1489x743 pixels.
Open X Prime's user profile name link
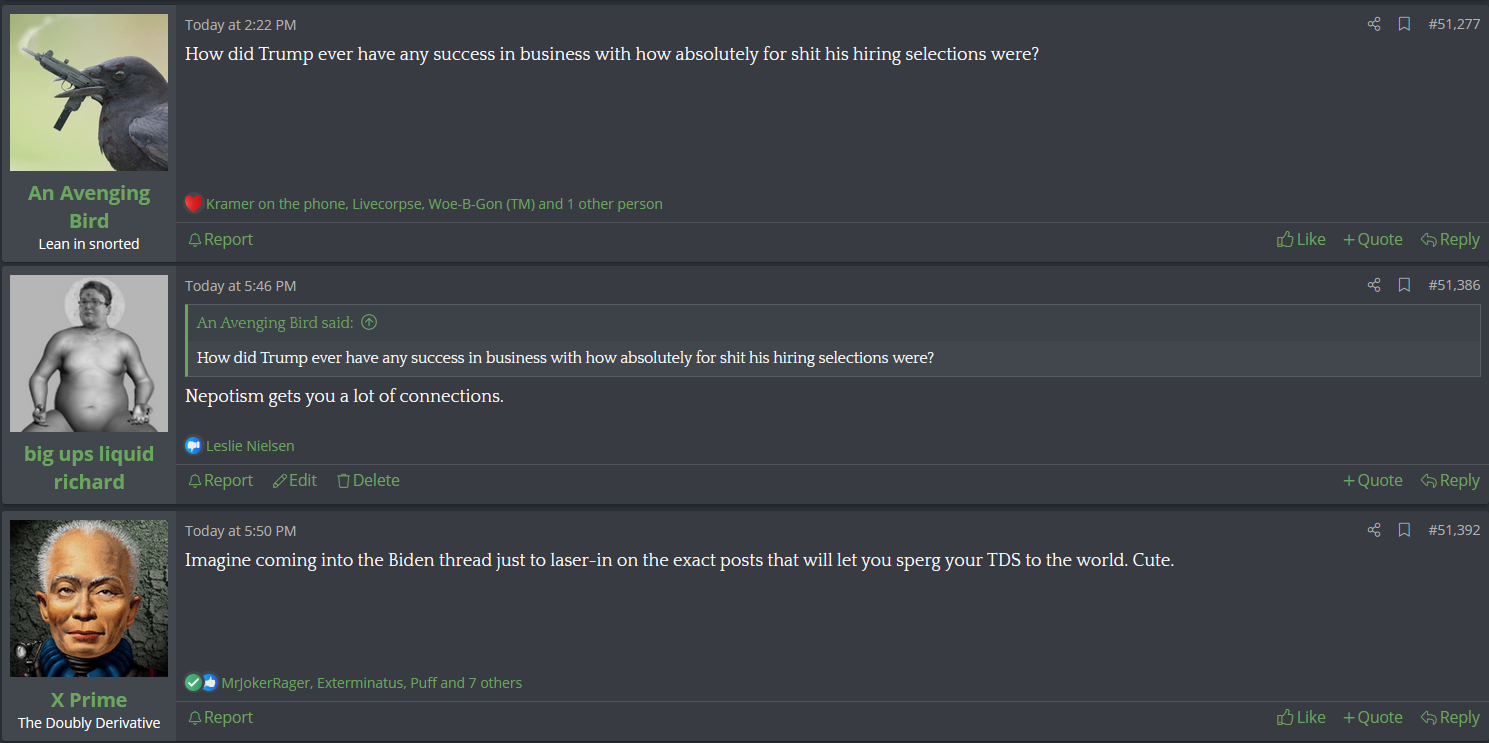(89, 699)
